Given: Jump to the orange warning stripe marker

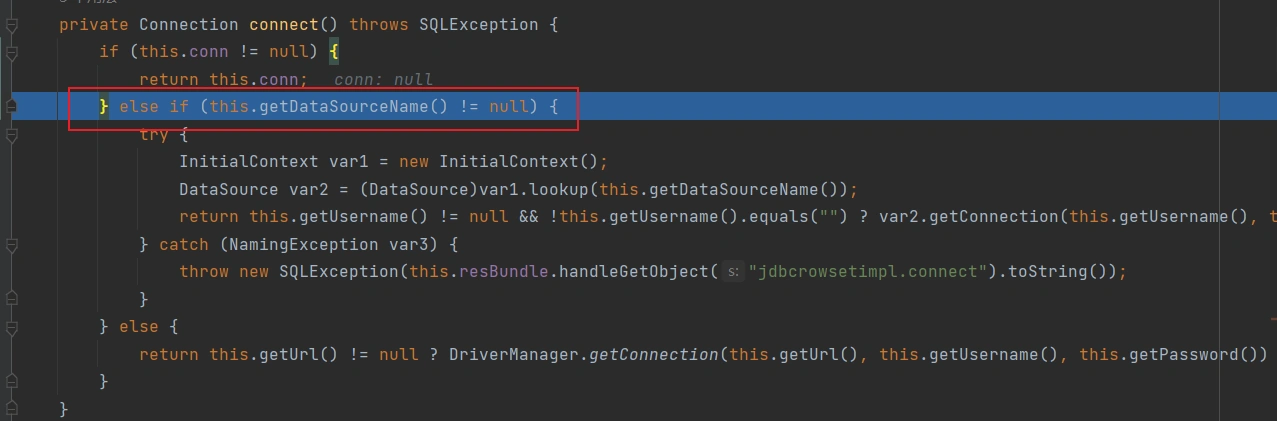Looking at the screenshot, I should 1273,317.
